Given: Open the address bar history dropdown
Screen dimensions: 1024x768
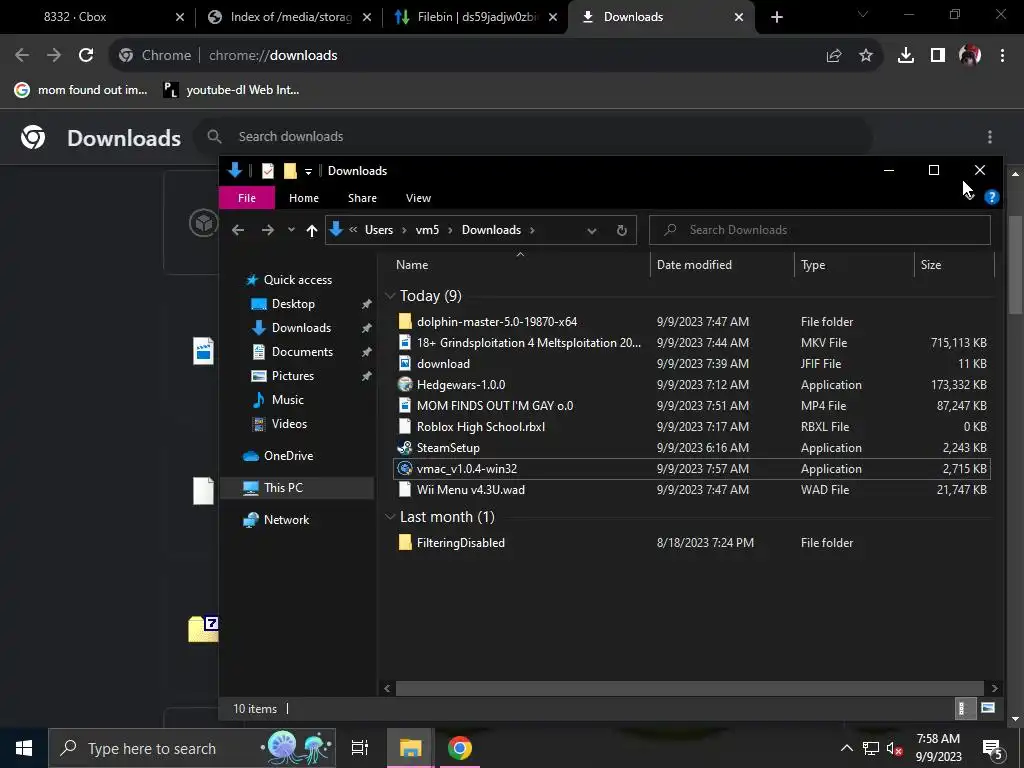Looking at the screenshot, I should (592, 231).
